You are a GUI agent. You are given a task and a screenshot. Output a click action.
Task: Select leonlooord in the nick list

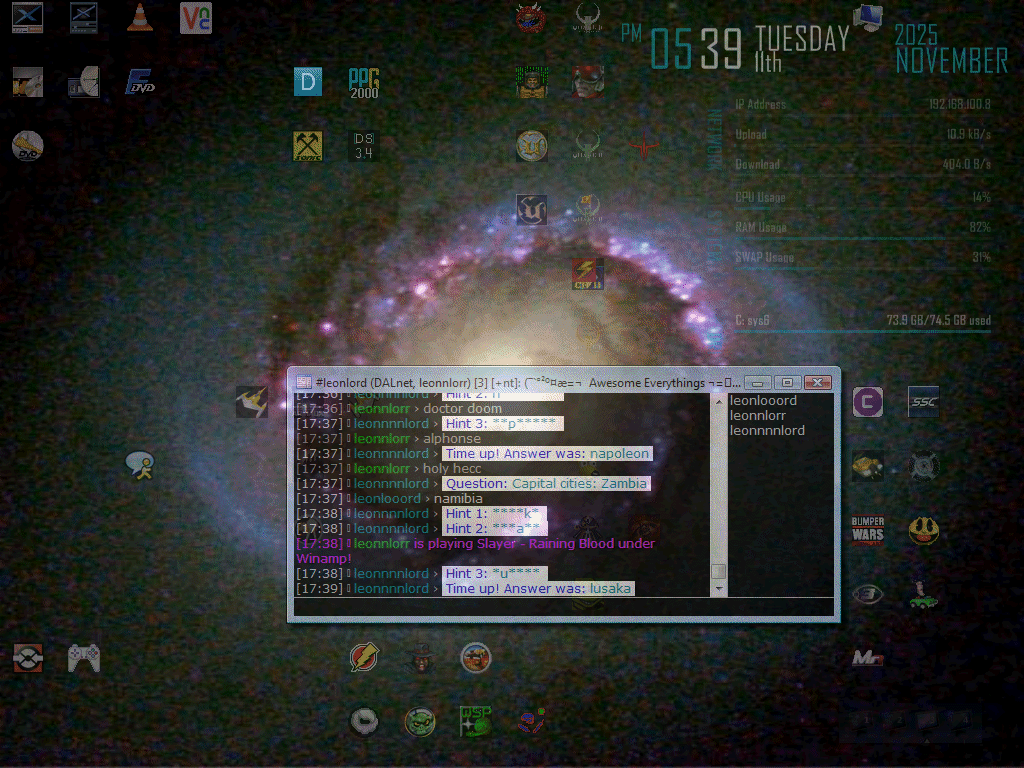click(763, 401)
